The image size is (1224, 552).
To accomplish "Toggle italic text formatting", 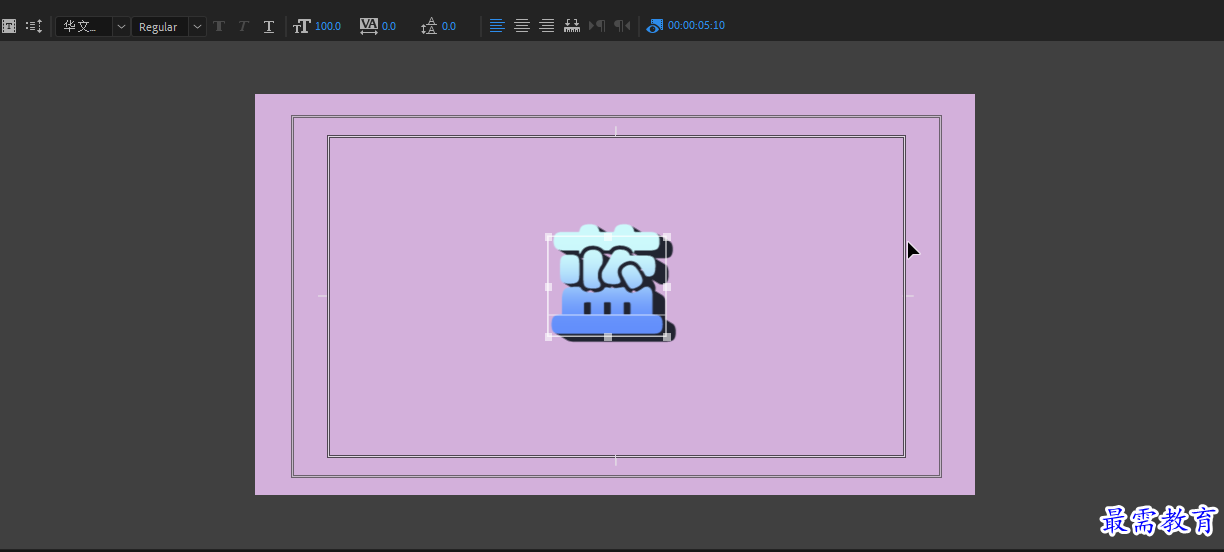I will (x=243, y=26).
